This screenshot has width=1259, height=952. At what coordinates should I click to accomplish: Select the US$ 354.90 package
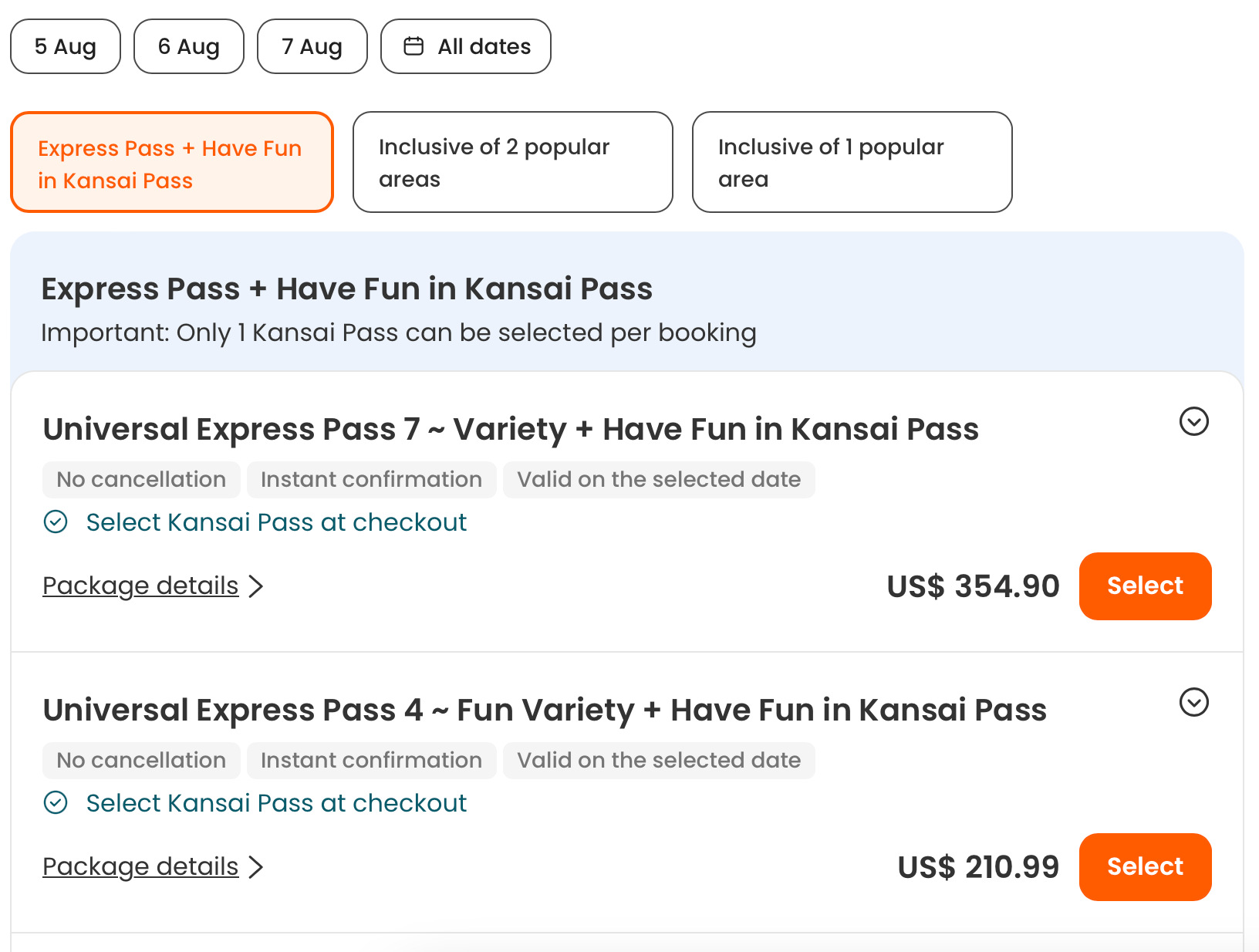pos(1145,586)
